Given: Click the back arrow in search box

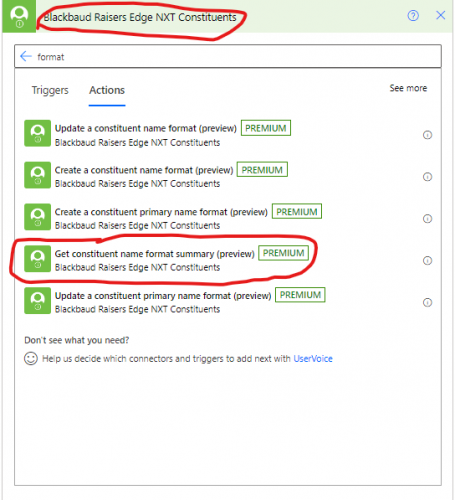Looking at the screenshot, I should (26, 56).
